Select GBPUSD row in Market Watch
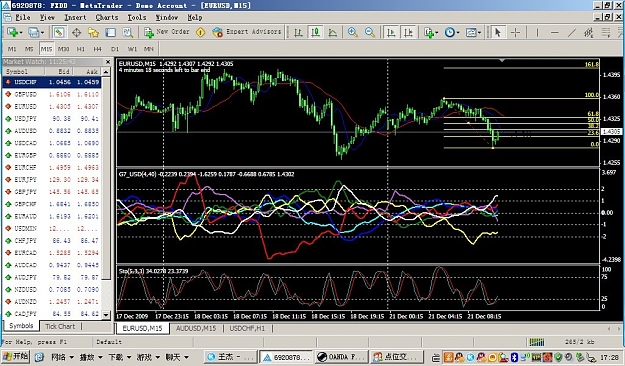This screenshot has width=625, height=366. tap(52, 94)
